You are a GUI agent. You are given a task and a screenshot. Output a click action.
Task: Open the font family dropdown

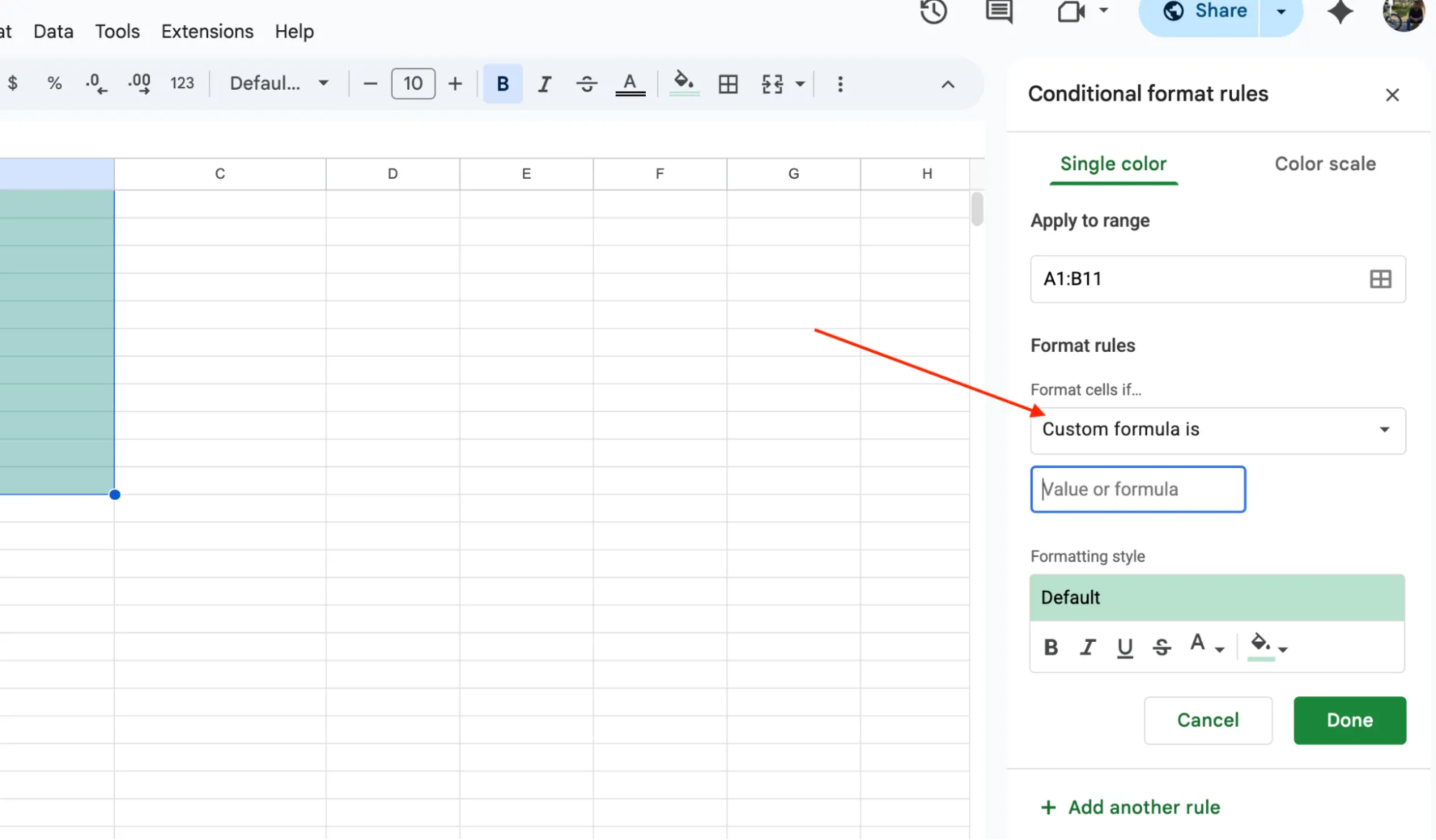(279, 83)
